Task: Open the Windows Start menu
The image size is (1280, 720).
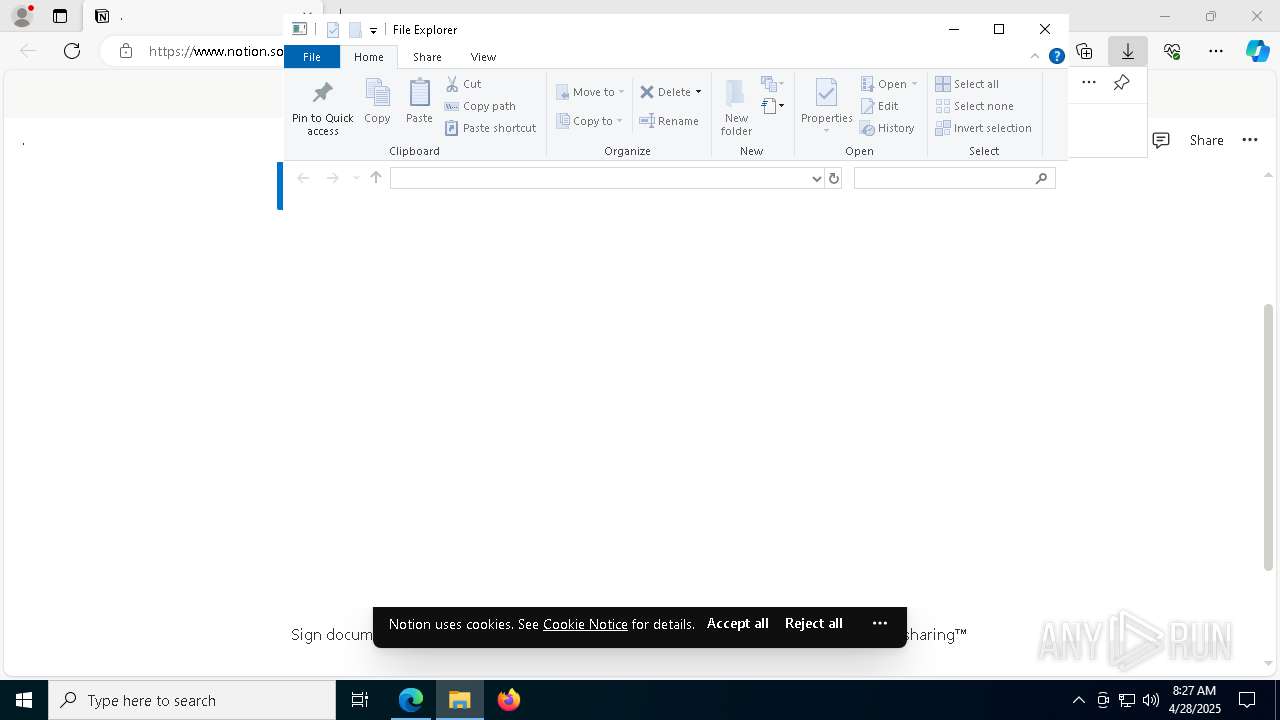Action: 24,700
